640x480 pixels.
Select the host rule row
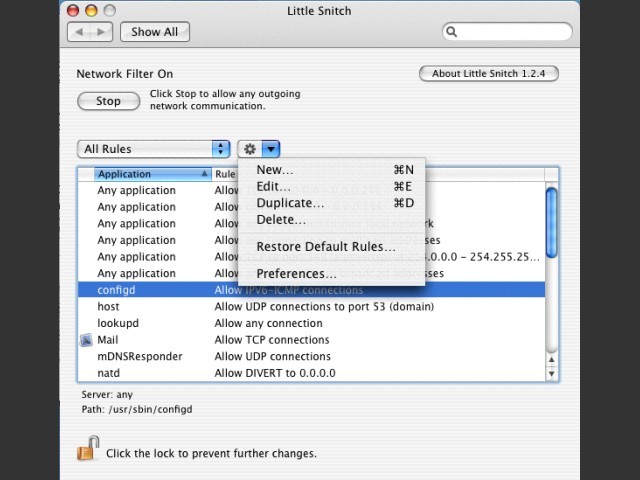click(311, 307)
